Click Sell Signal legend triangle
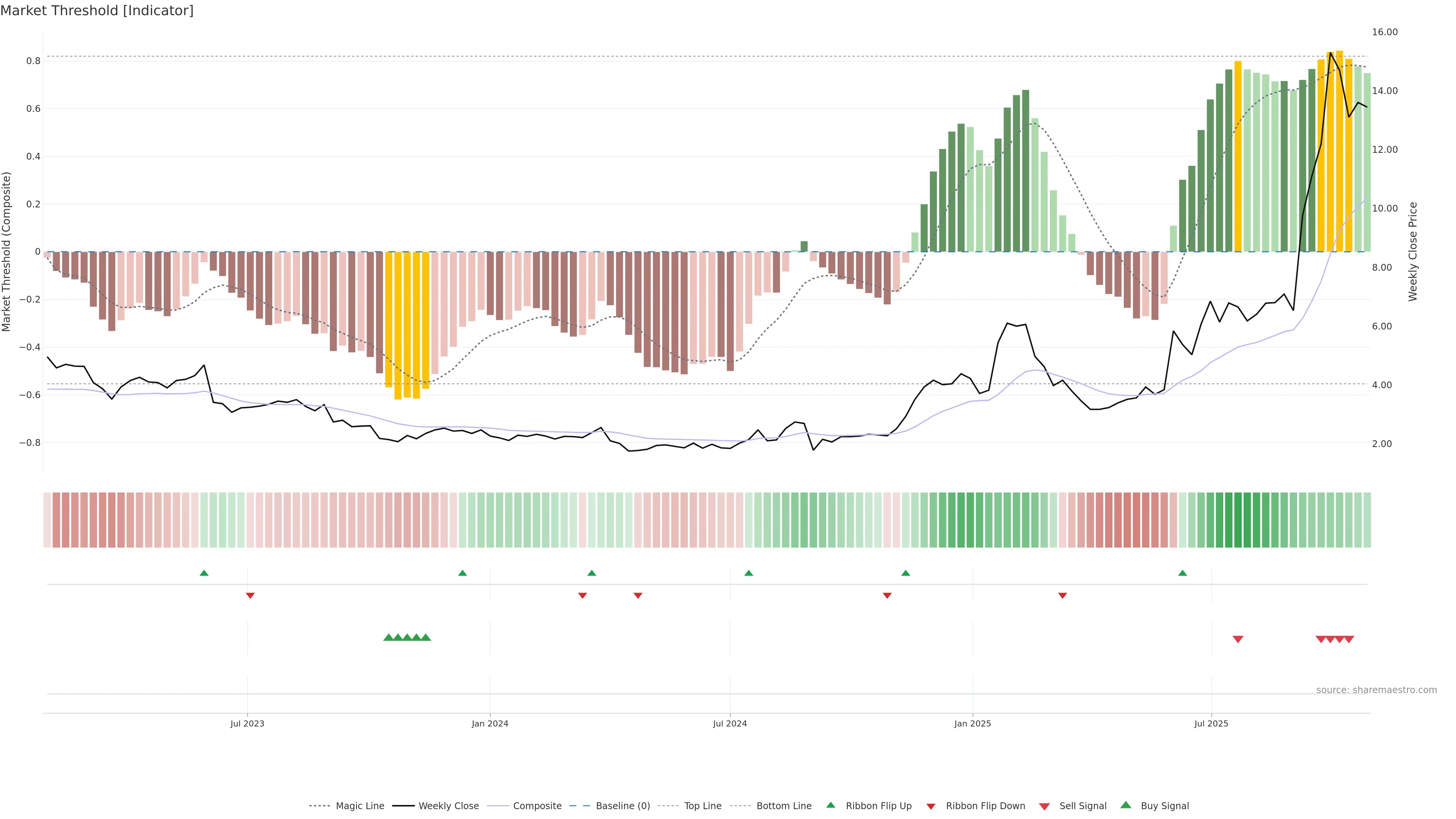This screenshot has width=1456, height=819. [1044, 806]
